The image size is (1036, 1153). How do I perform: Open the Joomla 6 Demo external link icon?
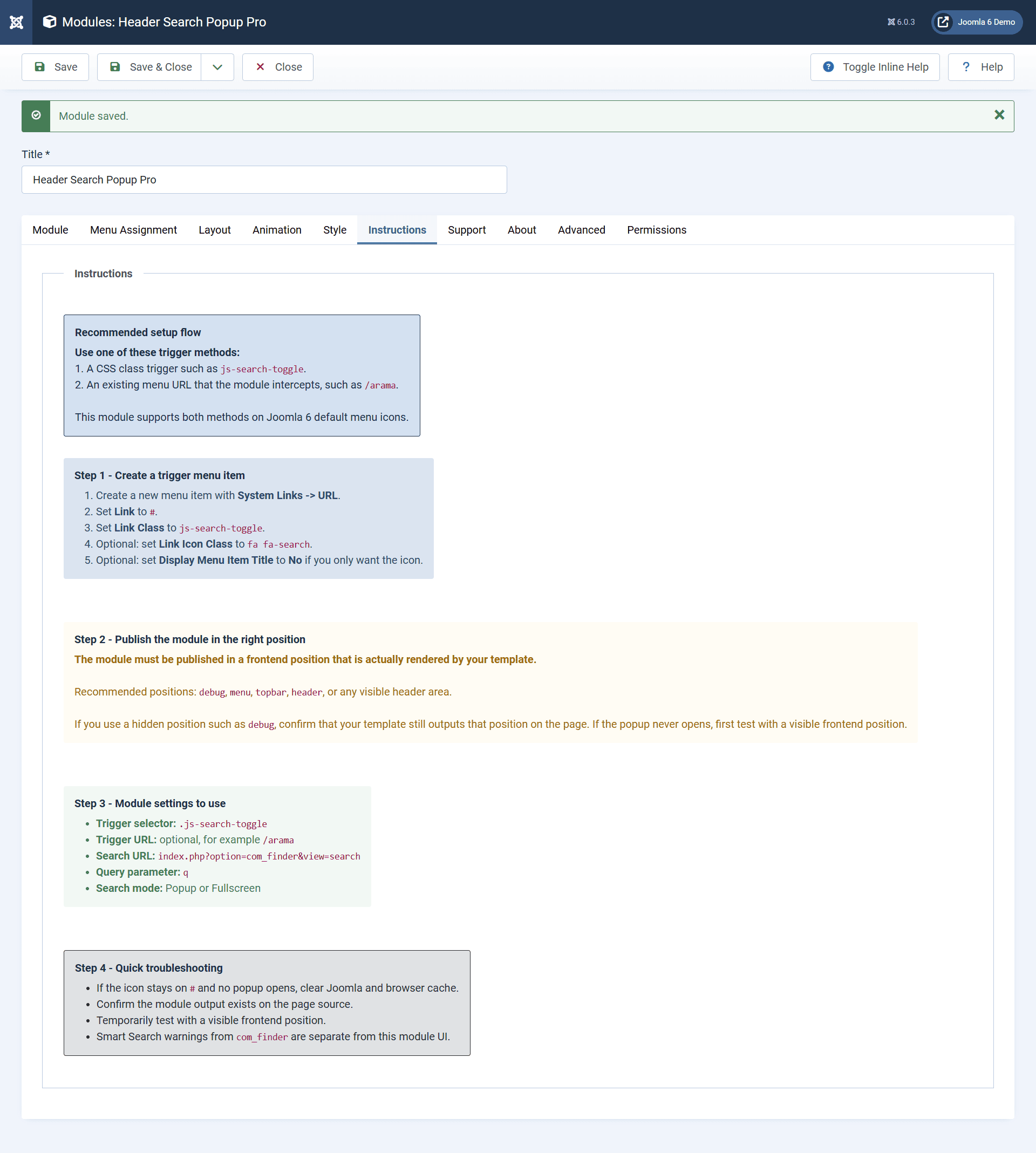[x=944, y=22]
